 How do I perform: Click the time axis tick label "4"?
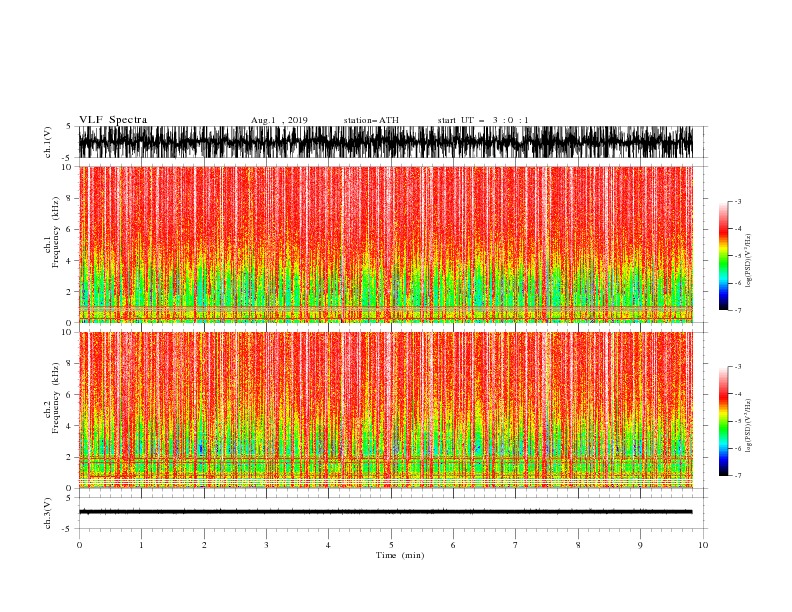point(328,545)
